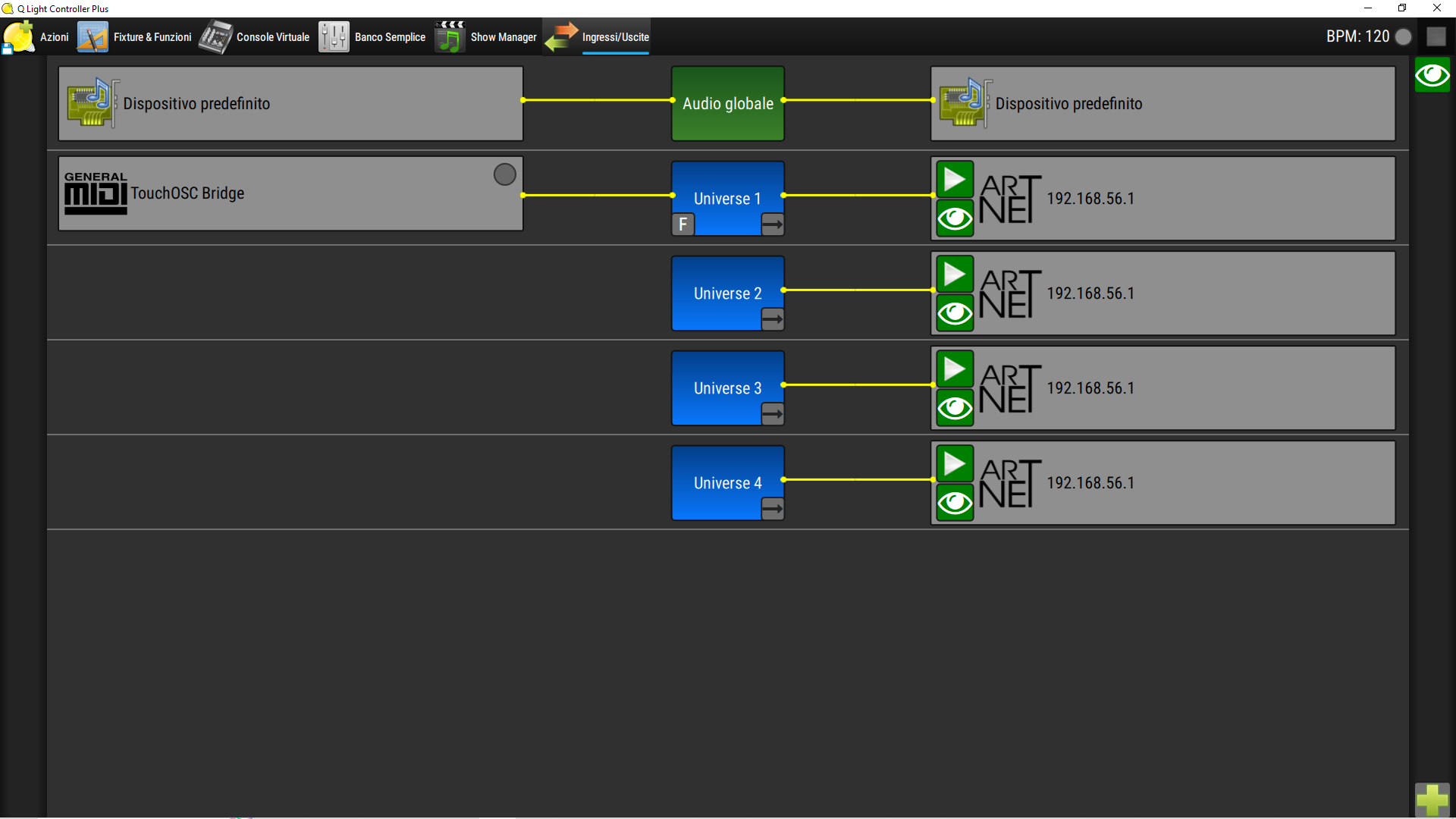Select the Universe 1 block
Viewport: 1456px width, 819px height.
[727, 198]
